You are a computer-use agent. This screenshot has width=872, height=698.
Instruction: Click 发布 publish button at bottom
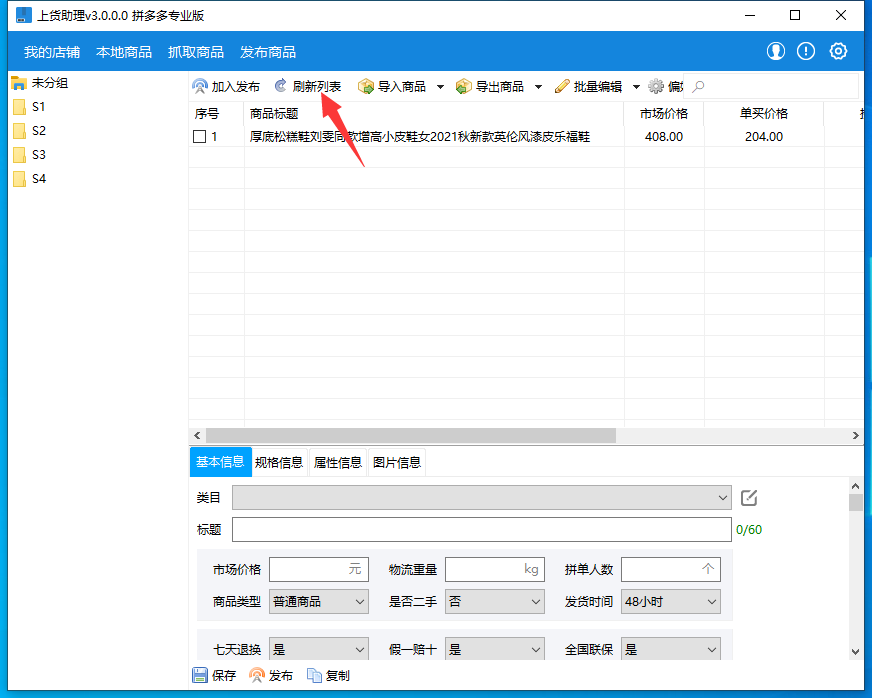pos(271,676)
